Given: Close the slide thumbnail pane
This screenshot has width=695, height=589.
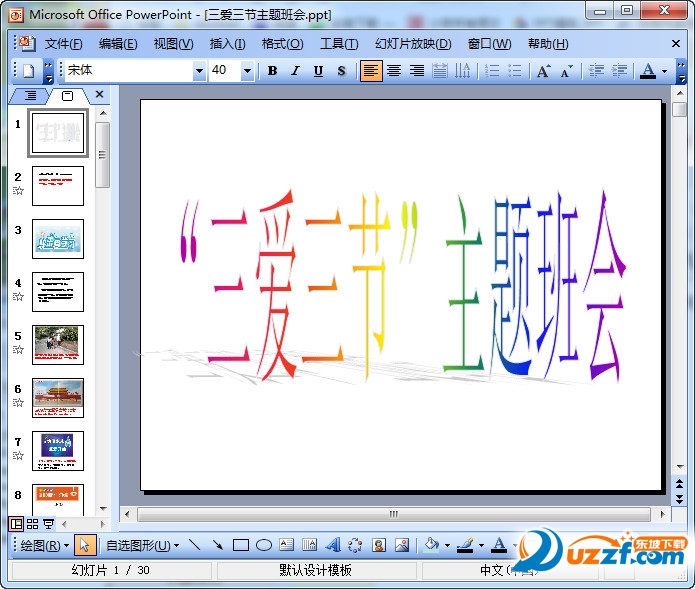Looking at the screenshot, I should tap(99, 94).
